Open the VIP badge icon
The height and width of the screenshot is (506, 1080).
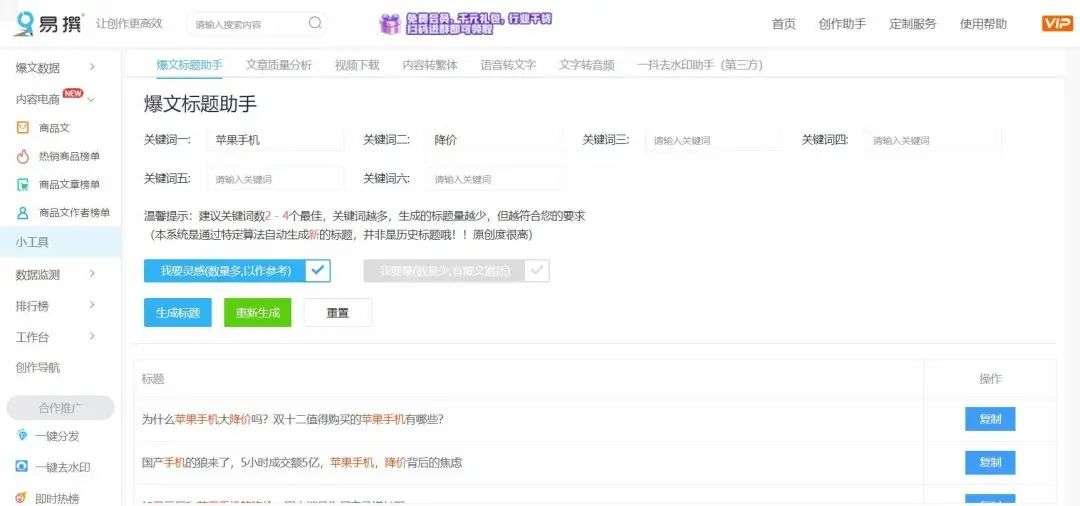[1057, 23]
